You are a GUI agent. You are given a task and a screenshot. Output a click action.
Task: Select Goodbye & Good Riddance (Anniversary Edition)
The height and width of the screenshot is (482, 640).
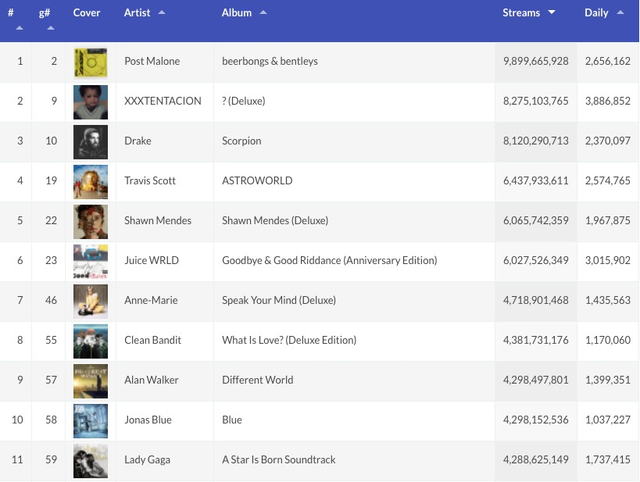pyautogui.click(x=329, y=260)
